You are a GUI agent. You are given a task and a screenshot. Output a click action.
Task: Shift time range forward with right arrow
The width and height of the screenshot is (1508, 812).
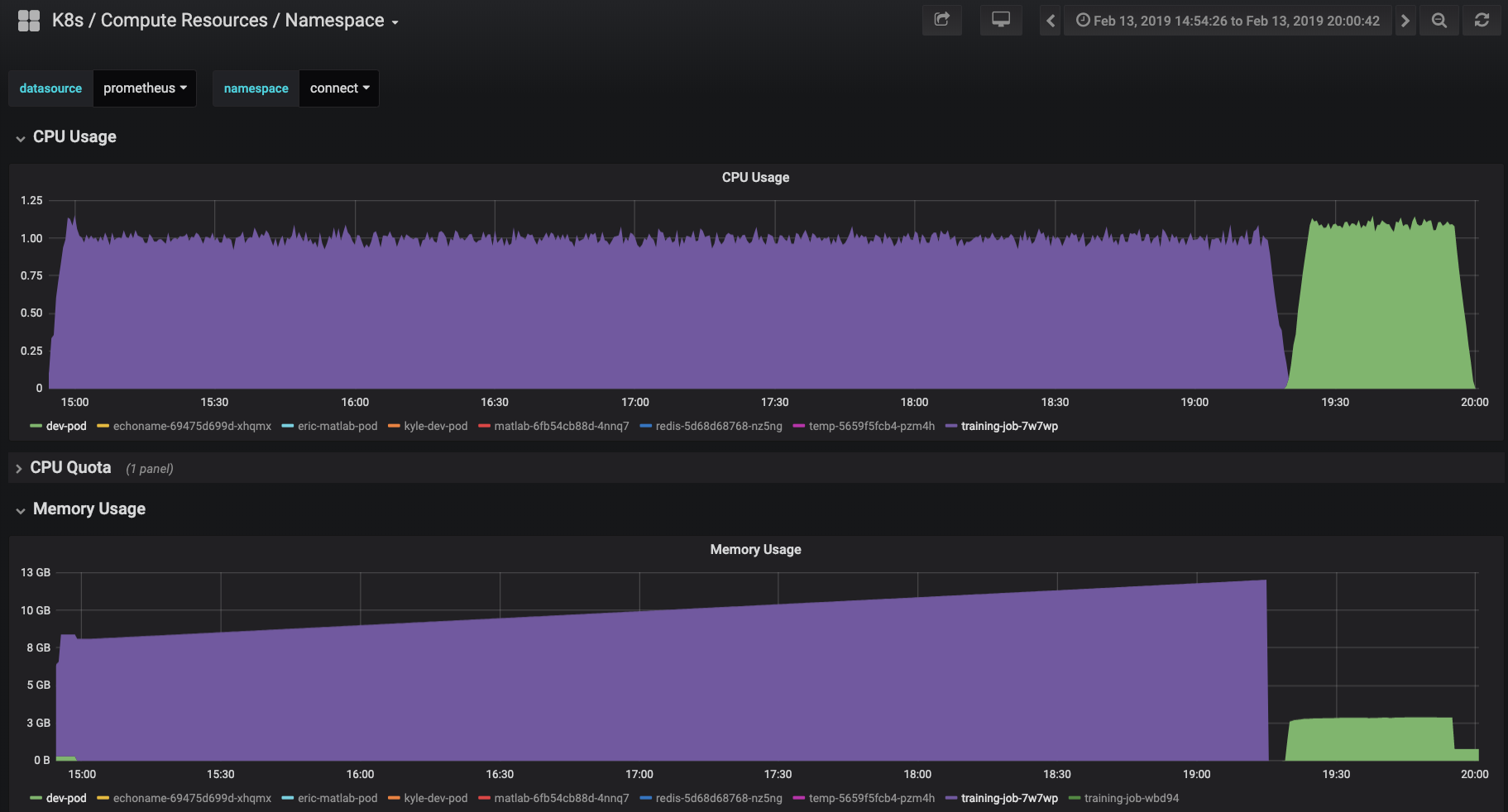(x=1405, y=21)
